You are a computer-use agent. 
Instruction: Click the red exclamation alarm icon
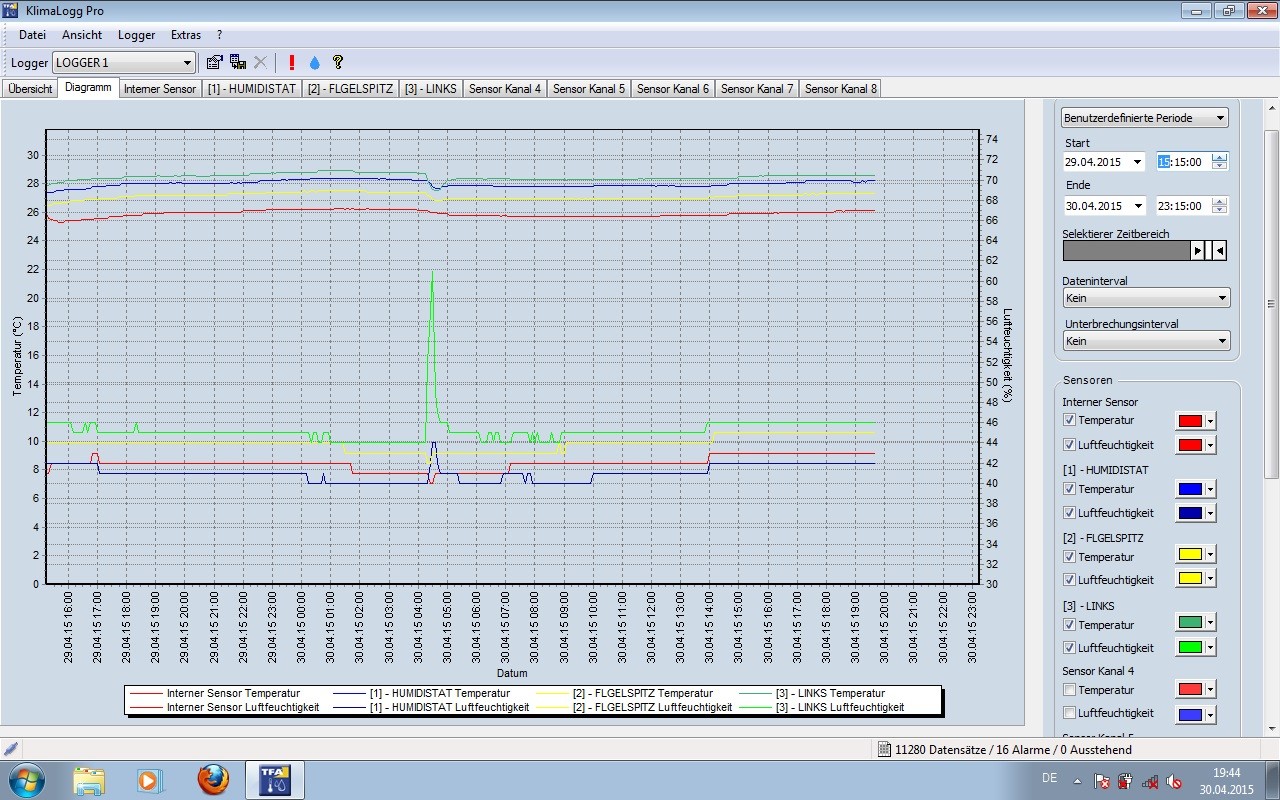pos(292,62)
